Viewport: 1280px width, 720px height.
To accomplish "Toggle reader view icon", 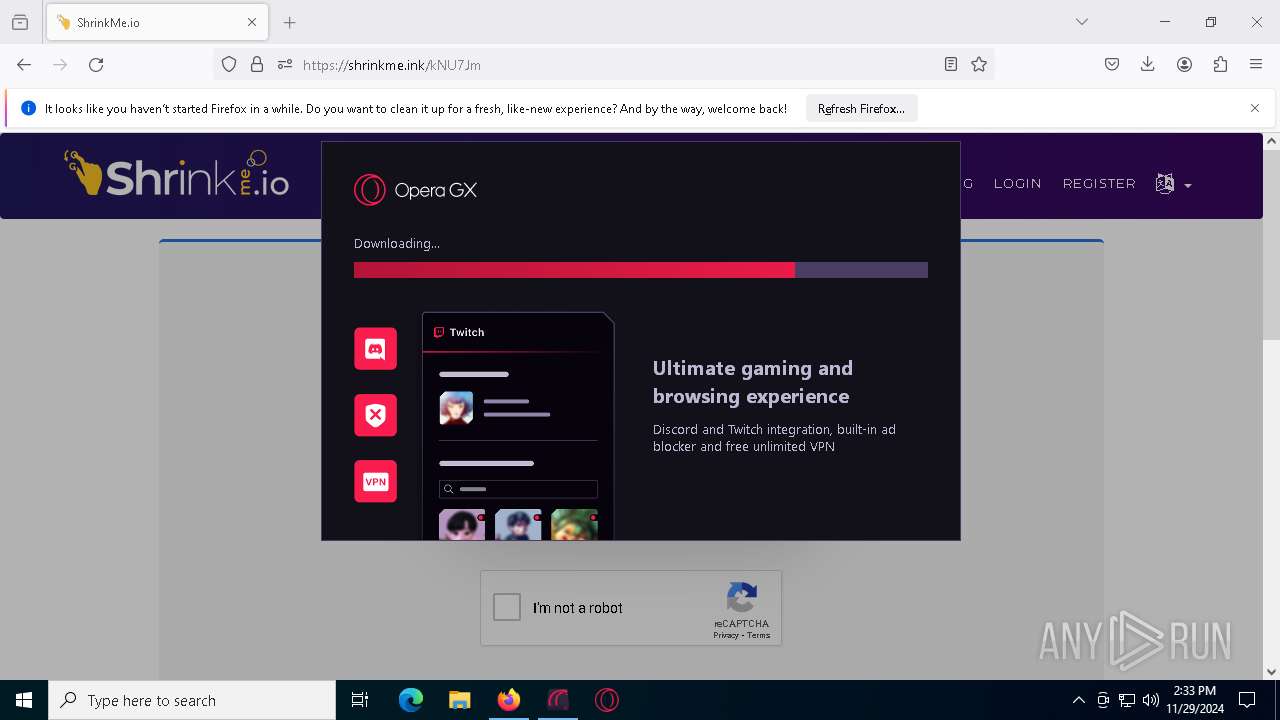I will [951, 64].
